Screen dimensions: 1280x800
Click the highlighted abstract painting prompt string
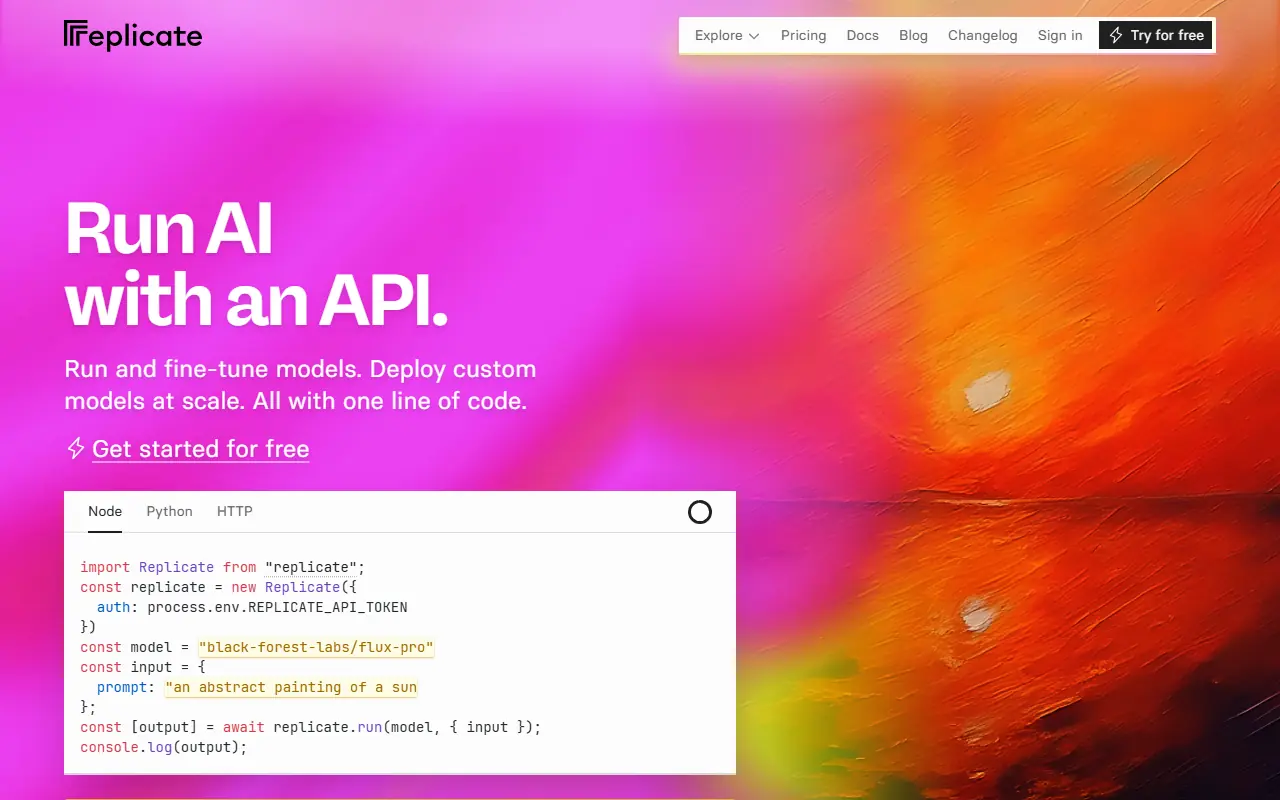[291, 687]
